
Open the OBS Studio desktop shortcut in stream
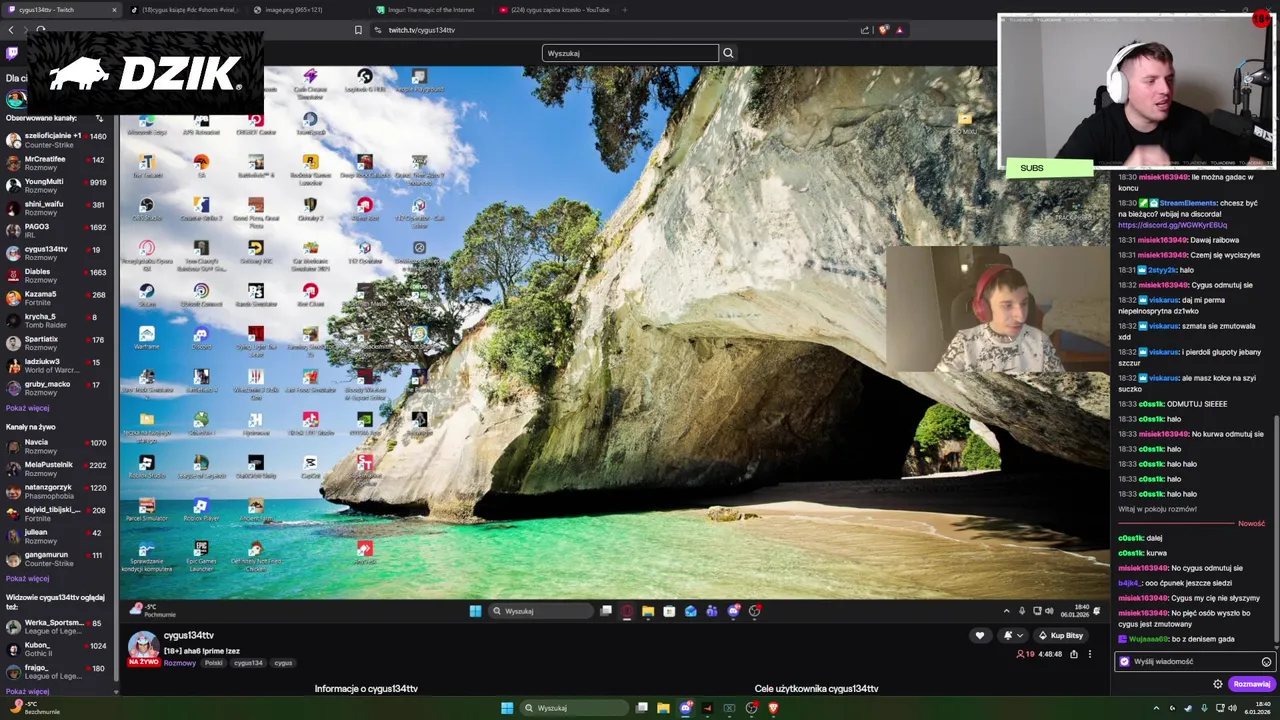(x=147, y=209)
